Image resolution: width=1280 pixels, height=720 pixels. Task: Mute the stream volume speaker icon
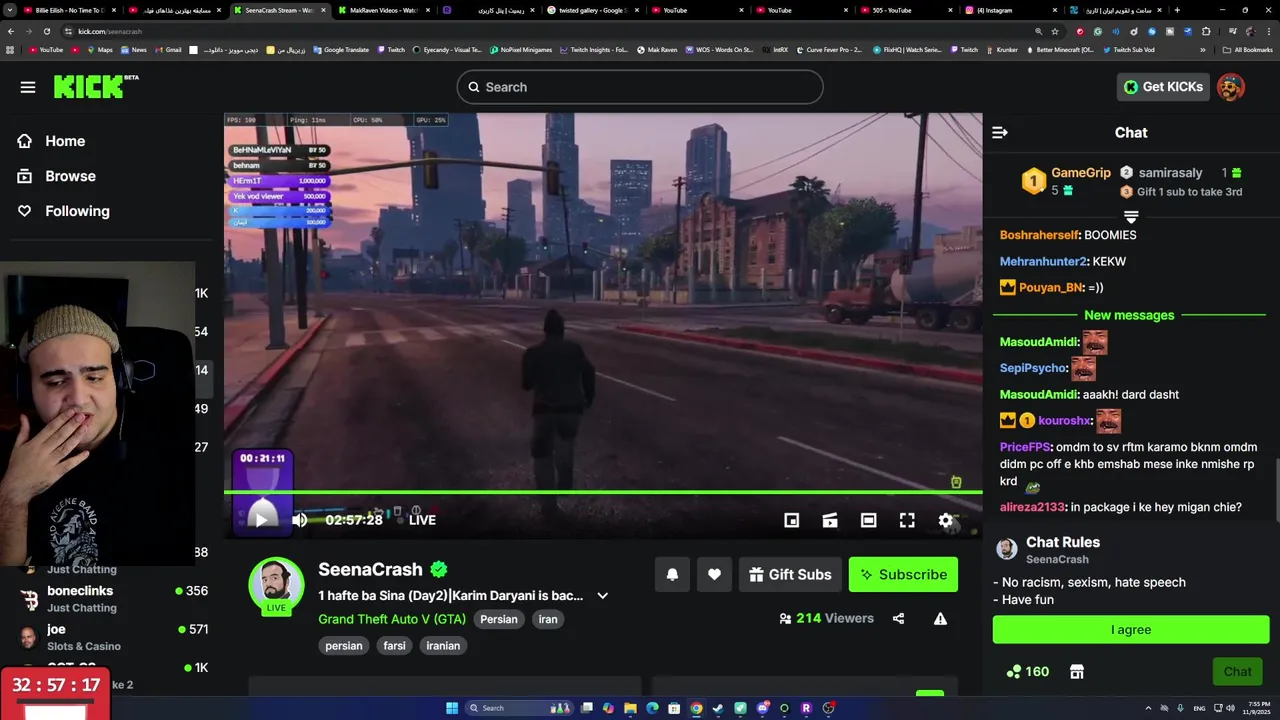click(300, 519)
